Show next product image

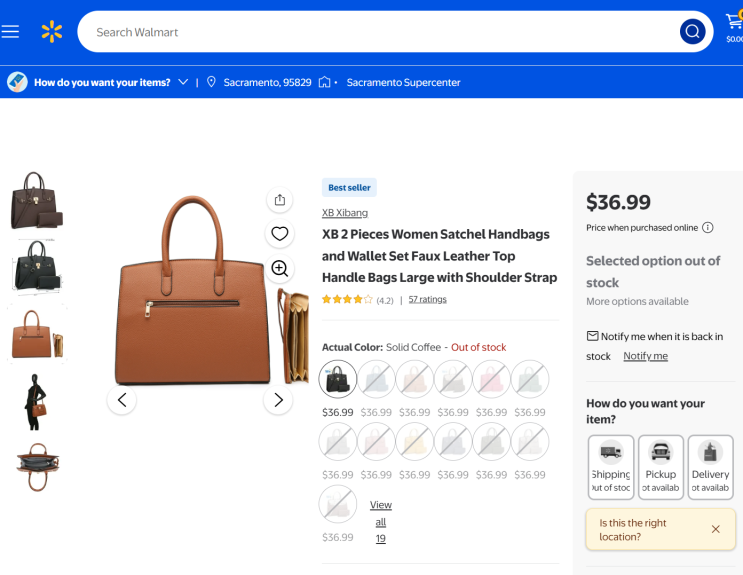[x=278, y=400]
